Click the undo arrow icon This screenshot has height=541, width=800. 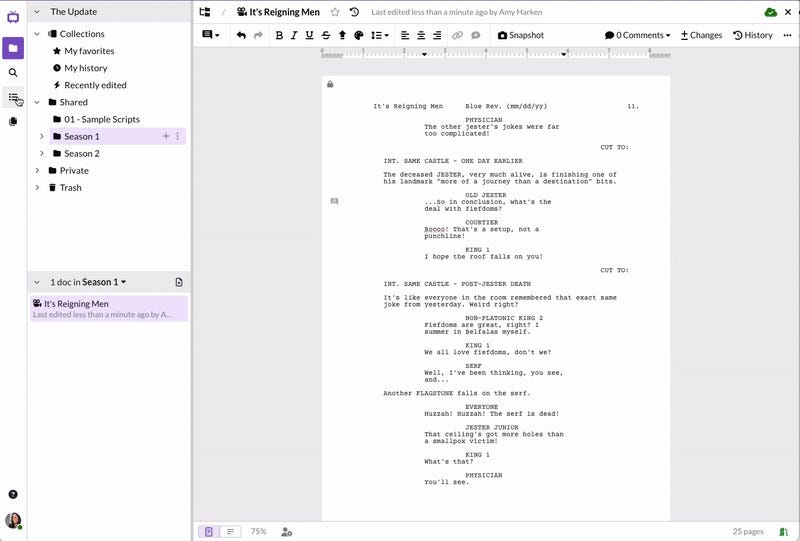(241, 35)
